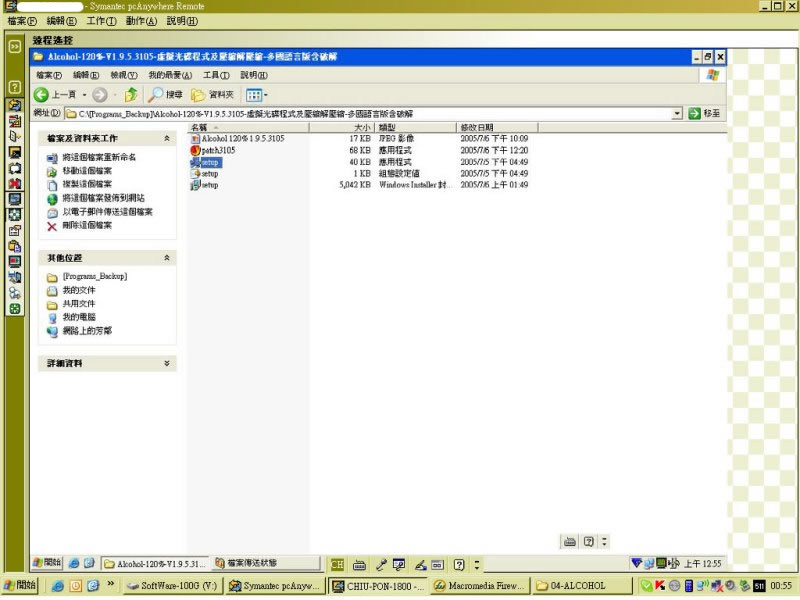Image resolution: width=800 pixels, height=600 pixels.
Task: Click 移動這個檔案 move file link
Action: (87, 170)
